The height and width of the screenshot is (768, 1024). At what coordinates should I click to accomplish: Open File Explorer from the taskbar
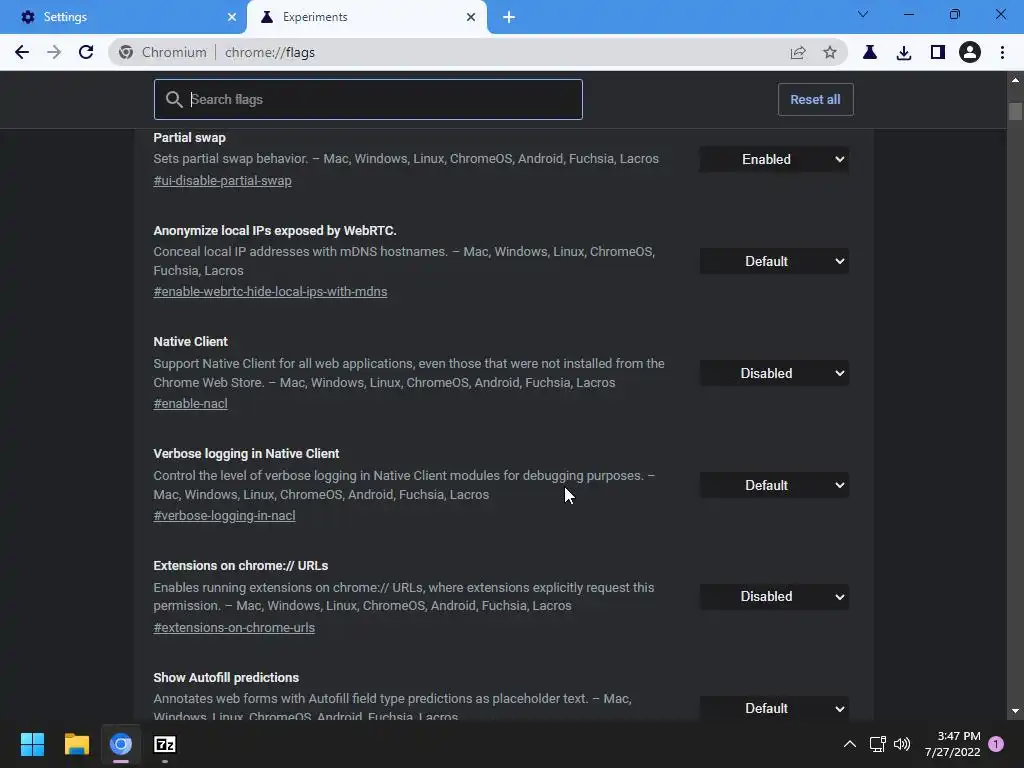(x=76, y=744)
